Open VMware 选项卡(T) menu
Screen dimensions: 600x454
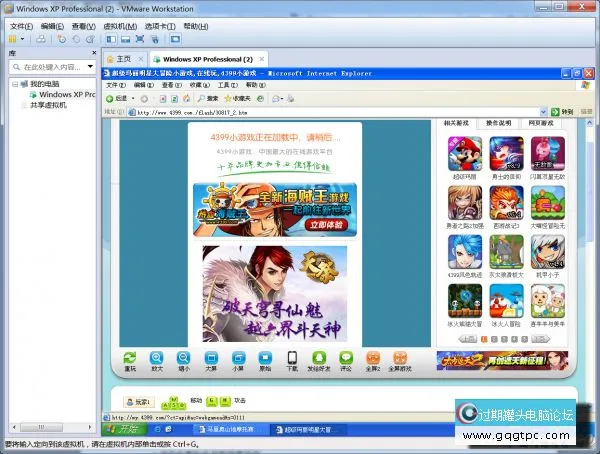[160, 26]
